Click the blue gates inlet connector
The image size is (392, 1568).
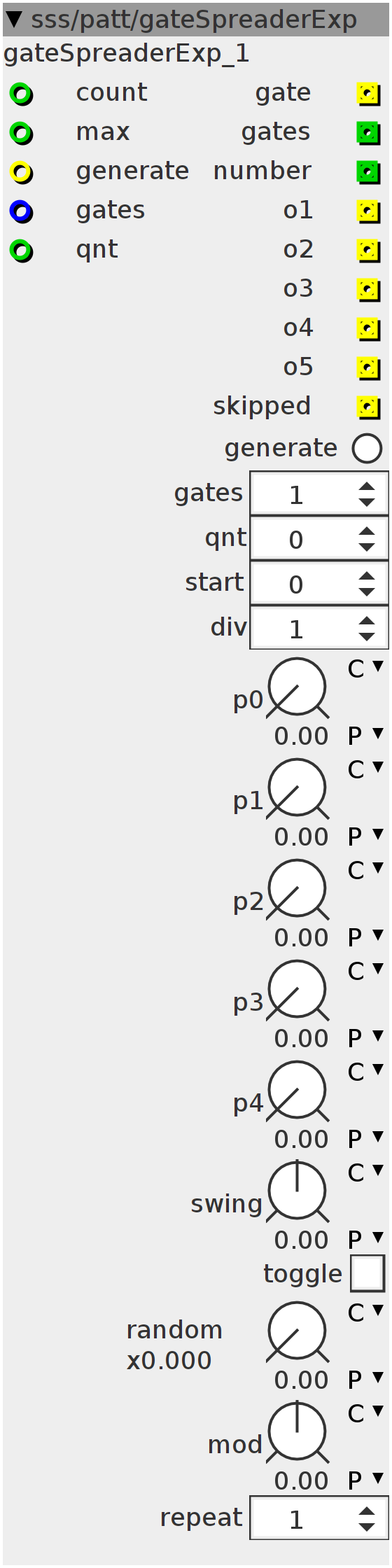pos(21,211)
